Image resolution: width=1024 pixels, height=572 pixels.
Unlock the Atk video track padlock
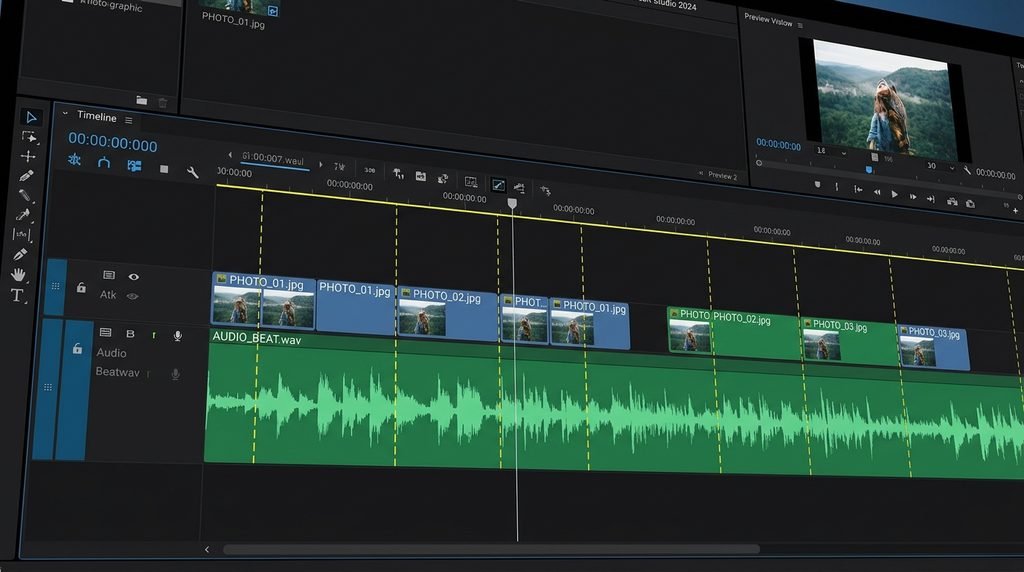point(81,287)
